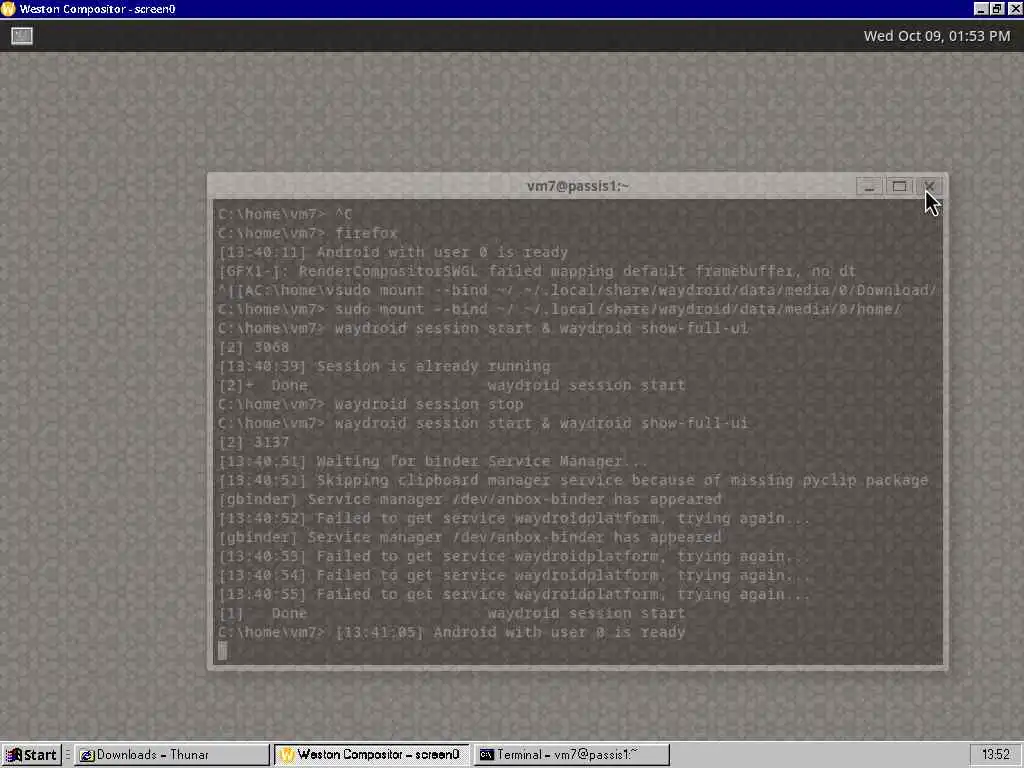Click the Weston Compositor window title icon
The width and height of the screenshot is (1024, 768).
point(8,8)
